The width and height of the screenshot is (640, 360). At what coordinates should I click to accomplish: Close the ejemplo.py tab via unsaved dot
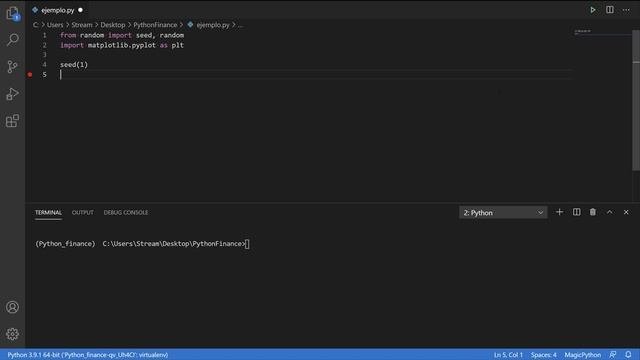(x=80, y=10)
